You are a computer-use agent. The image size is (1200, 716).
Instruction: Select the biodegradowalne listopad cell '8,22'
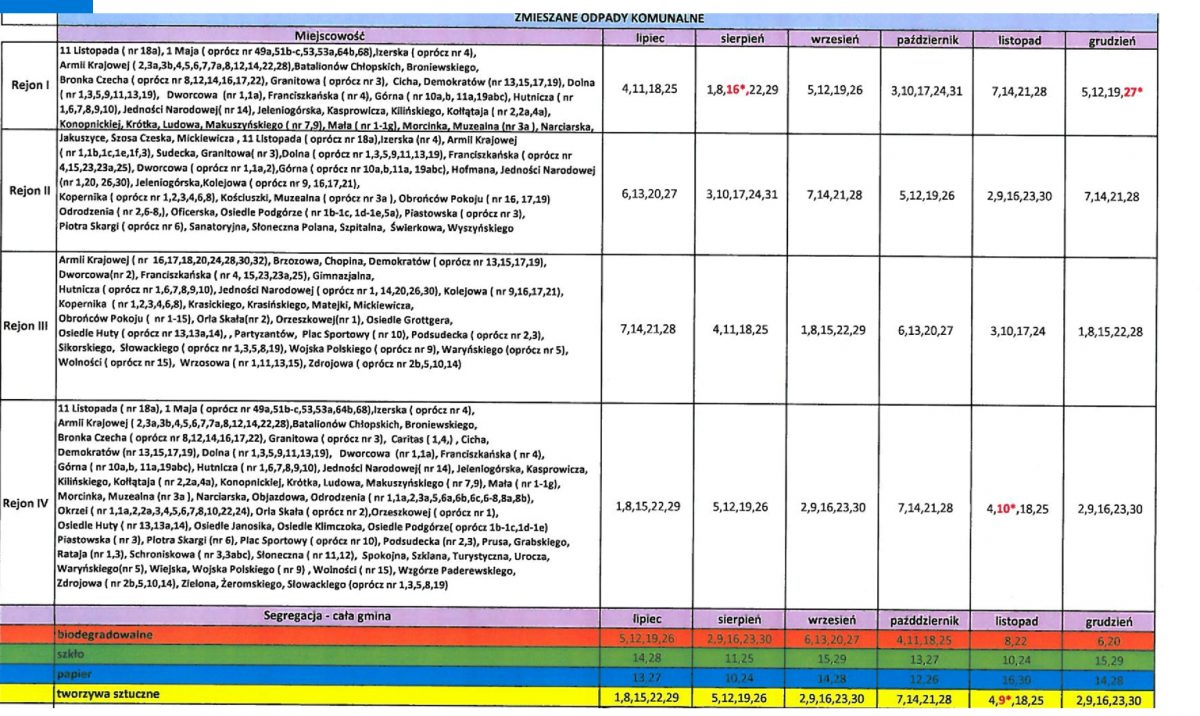(x=1020, y=635)
